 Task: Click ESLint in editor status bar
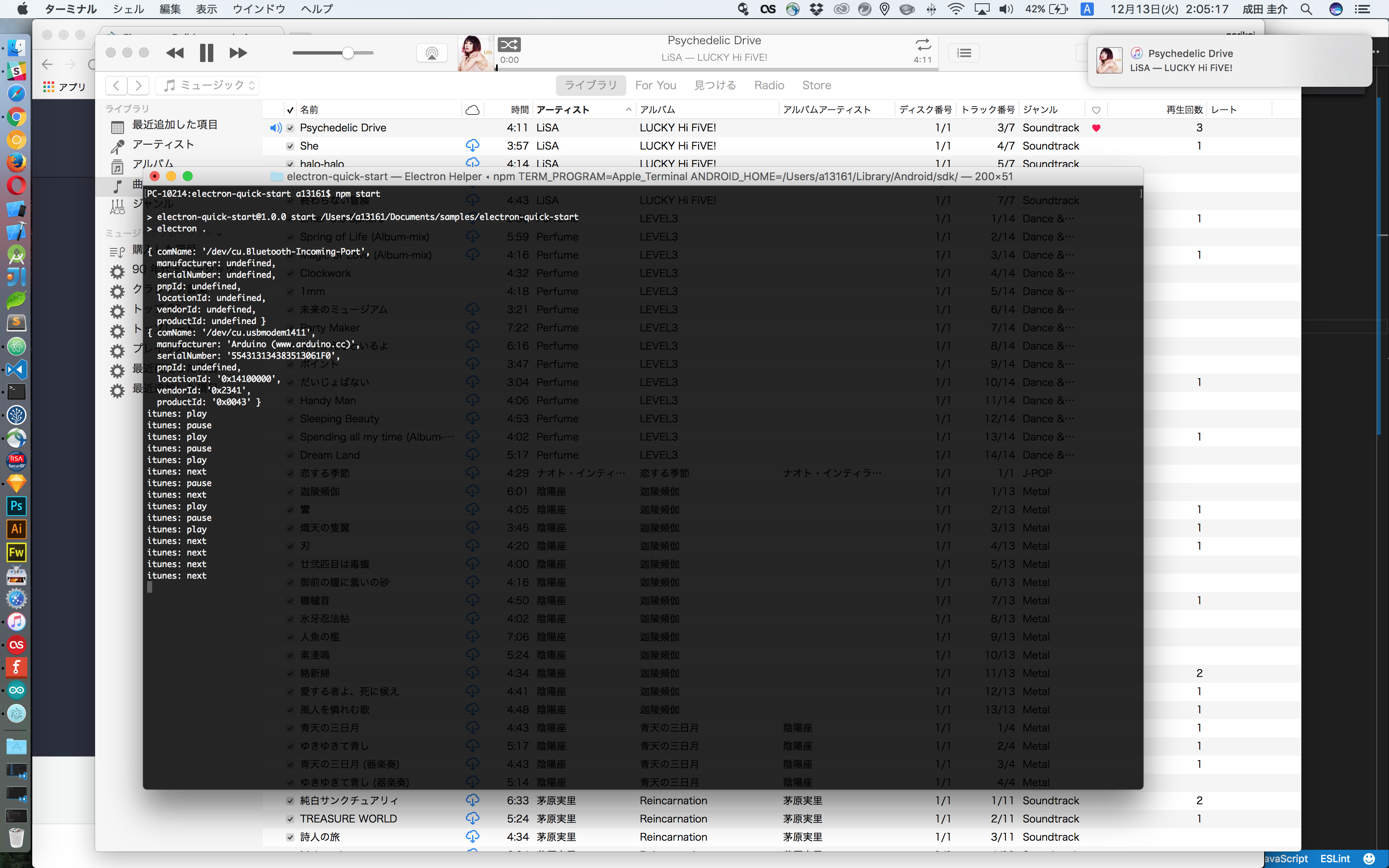[1335, 859]
